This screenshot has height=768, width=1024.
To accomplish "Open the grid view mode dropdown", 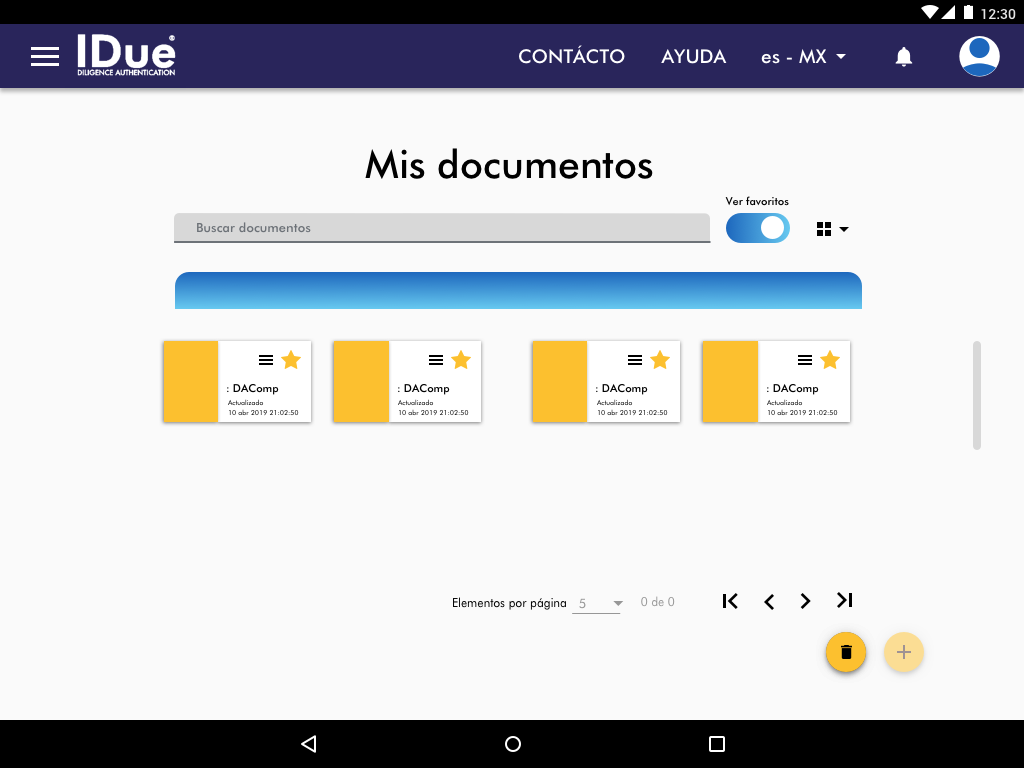I will point(832,229).
